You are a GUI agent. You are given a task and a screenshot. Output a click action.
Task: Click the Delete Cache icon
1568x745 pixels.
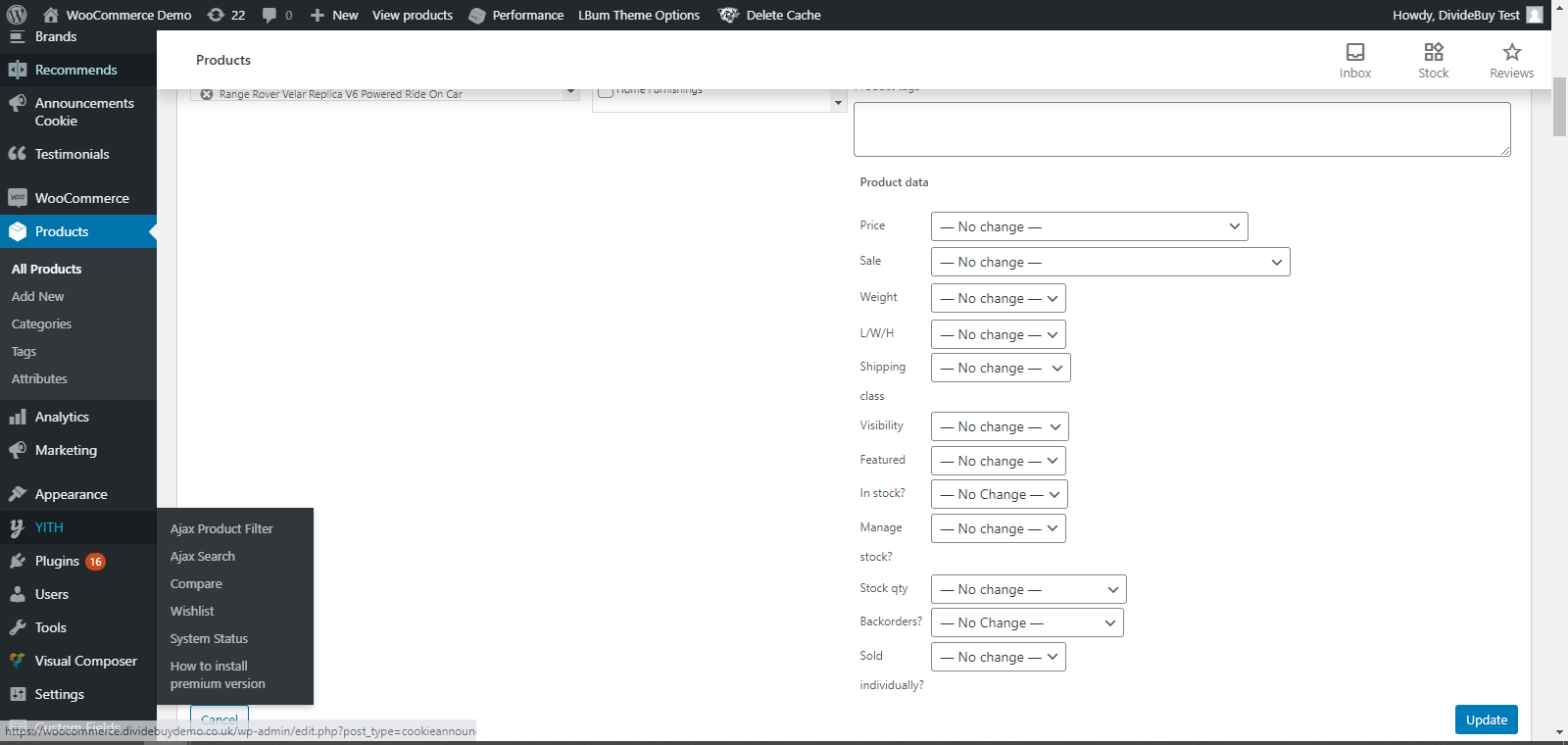coord(729,15)
